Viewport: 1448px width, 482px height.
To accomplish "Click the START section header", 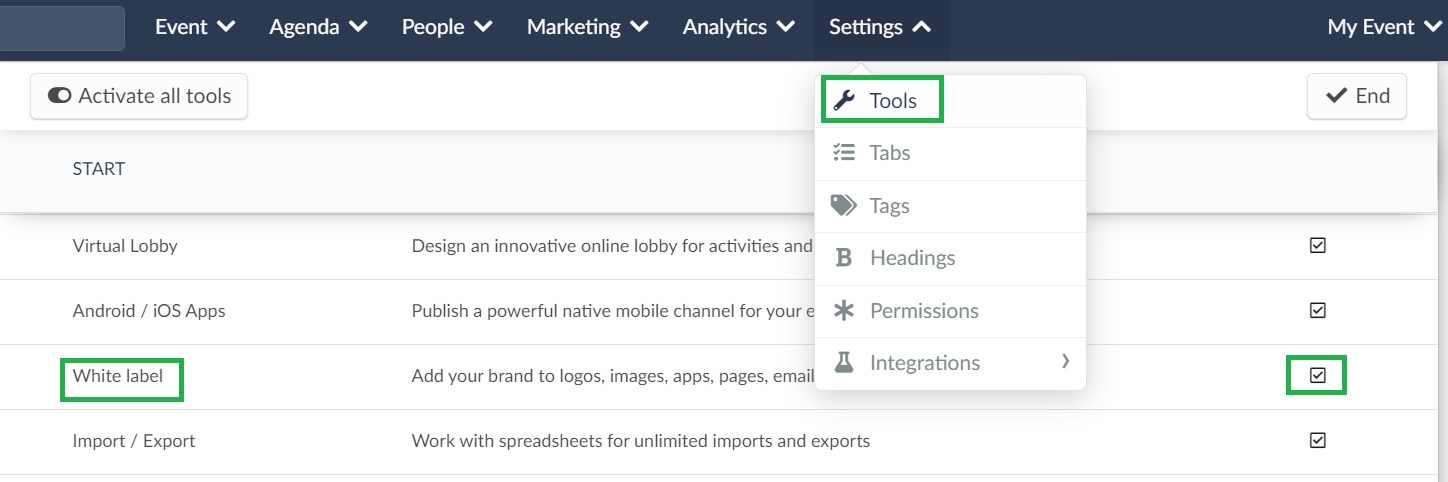I will click(99, 169).
